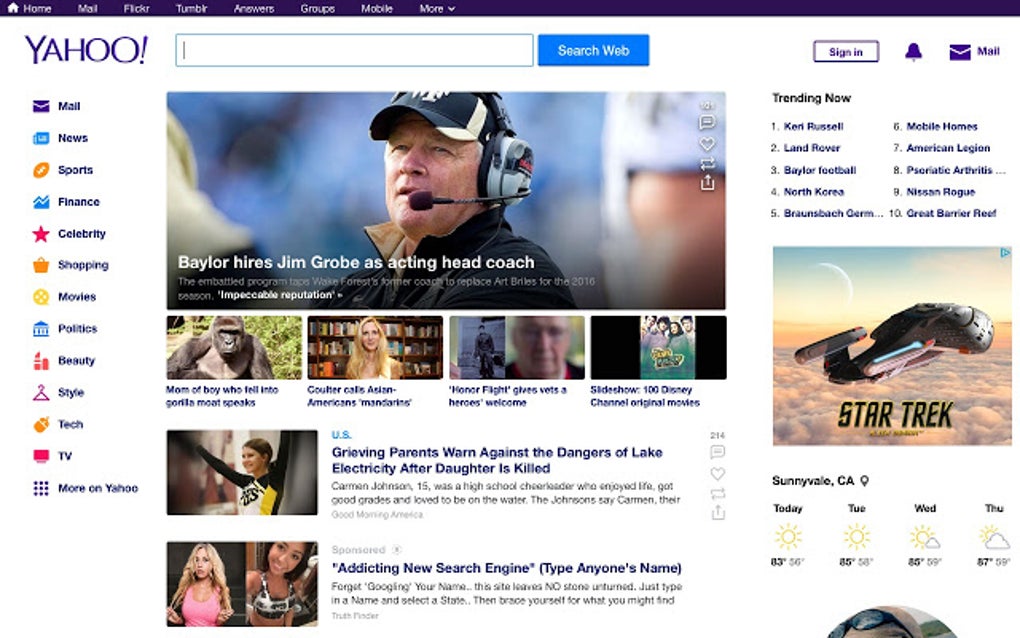The height and width of the screenshot is (638, 1020).
Task: Open the Keri Russell trending link
Action: point(815,126)
